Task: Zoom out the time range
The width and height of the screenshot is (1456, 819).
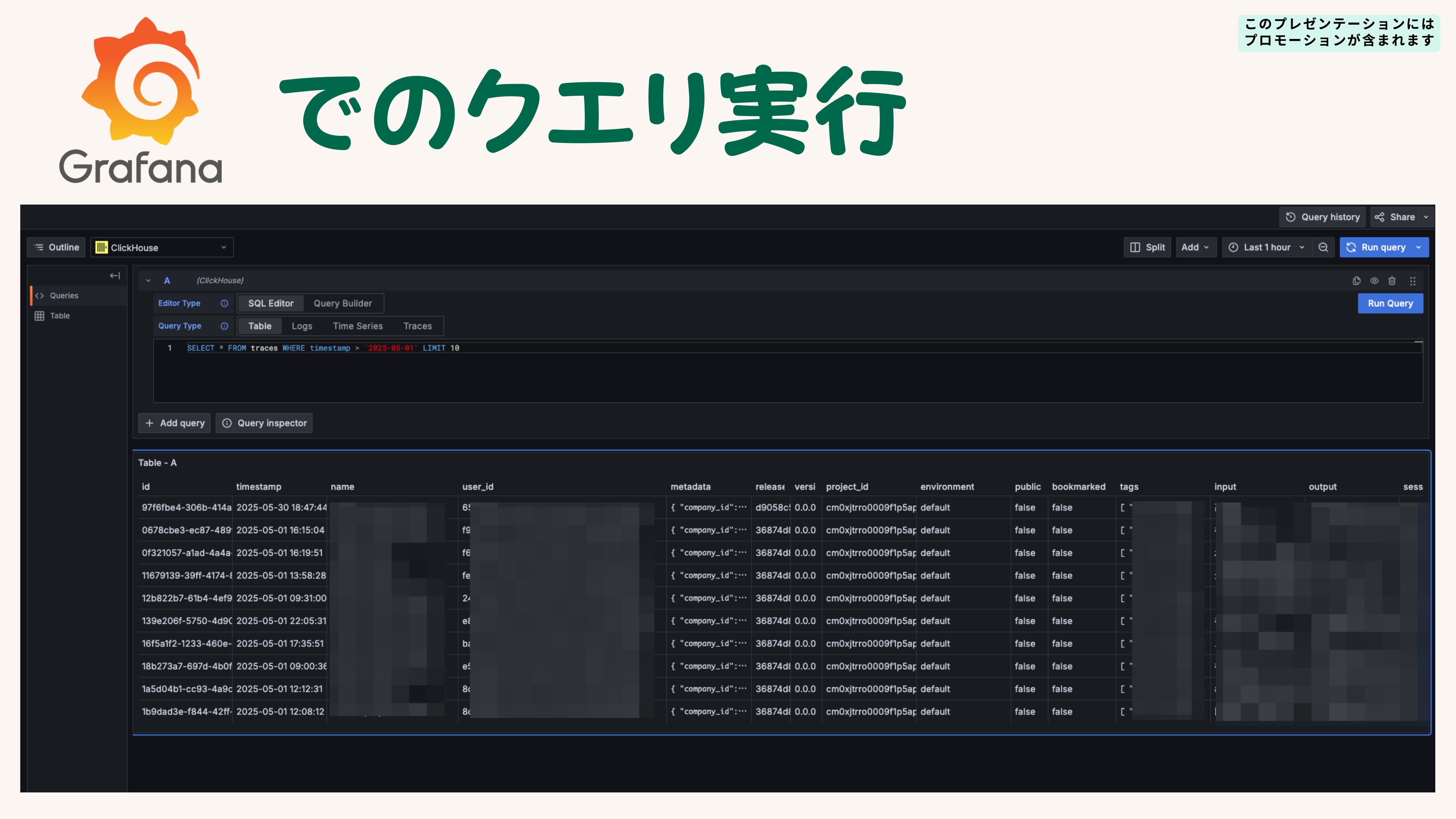Action: click(1323, 247)
